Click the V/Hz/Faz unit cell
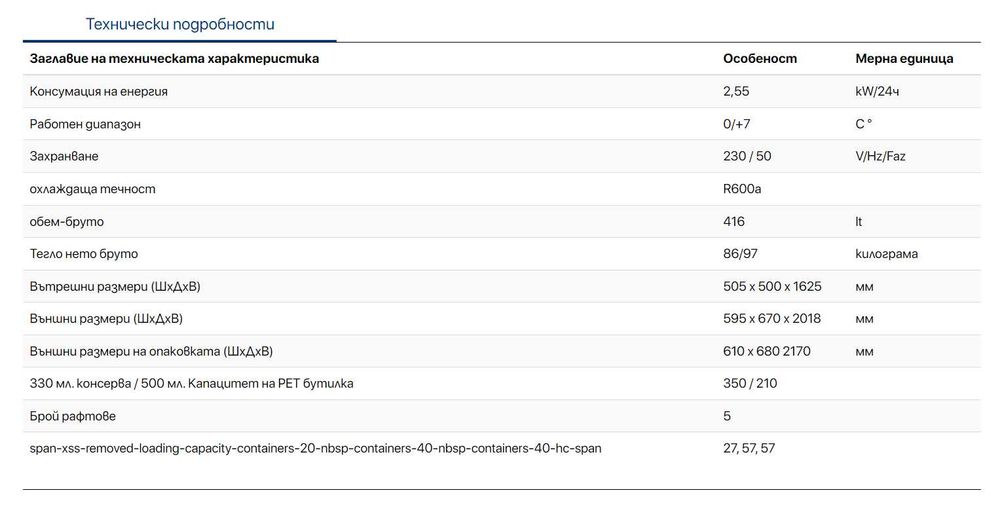The image size is (1000, 518). coord(880,157)
